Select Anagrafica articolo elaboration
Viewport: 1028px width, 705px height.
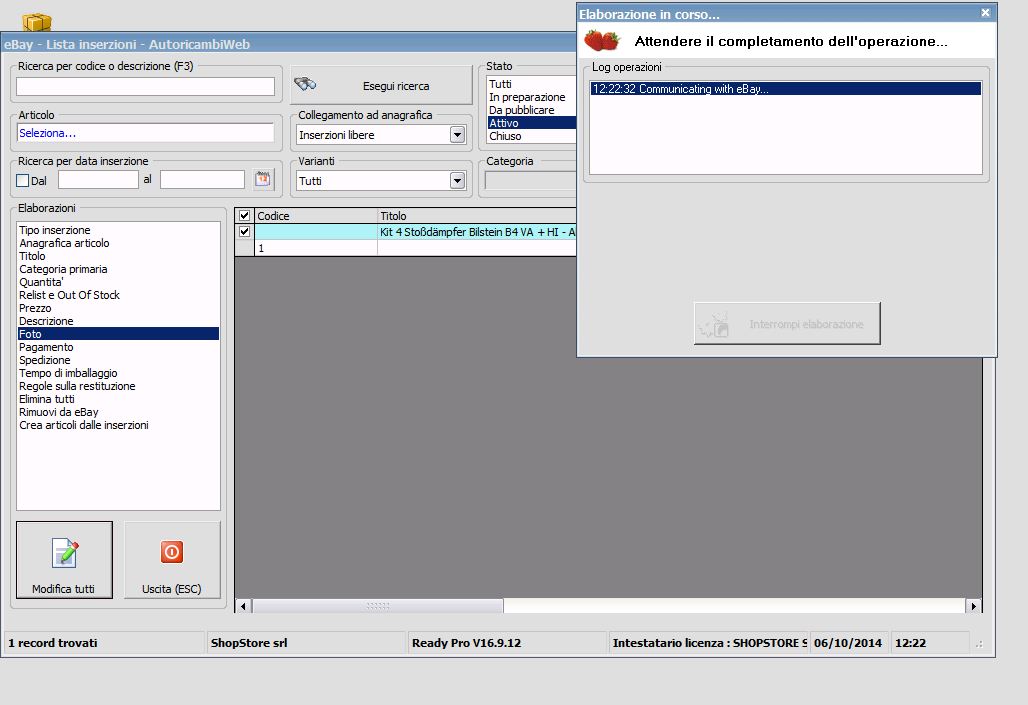tap(118, 243)
